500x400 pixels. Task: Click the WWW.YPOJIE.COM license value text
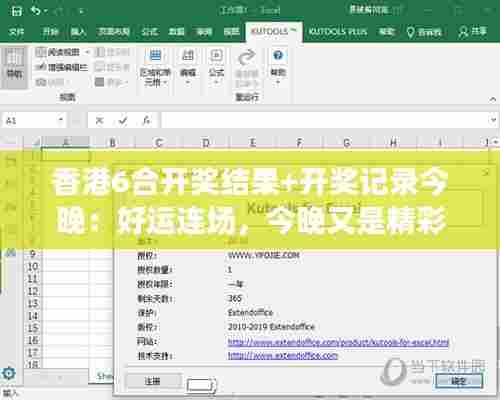coord(263,255)
